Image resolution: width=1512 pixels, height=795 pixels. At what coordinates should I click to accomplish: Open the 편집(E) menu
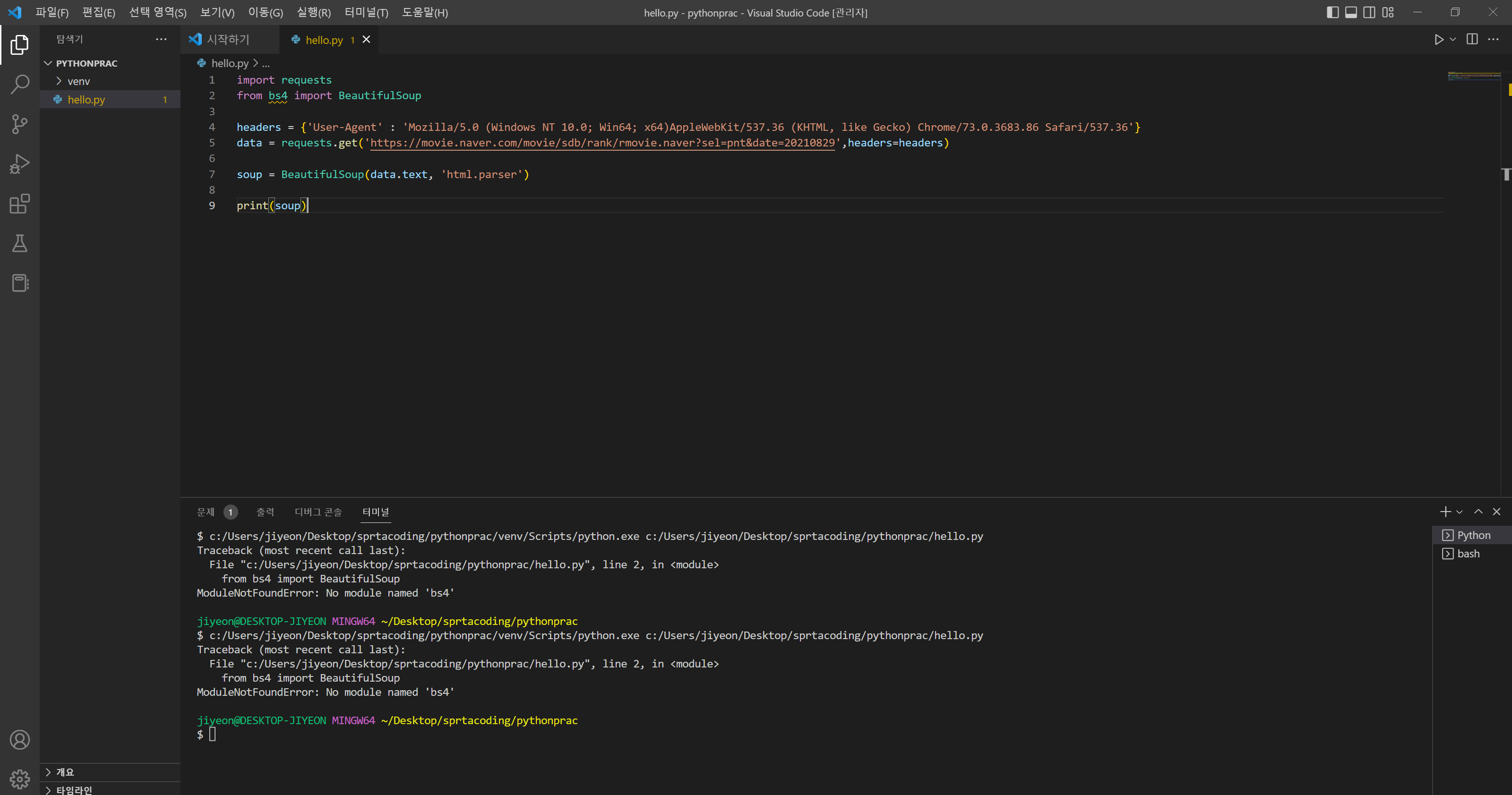(99, 12)
